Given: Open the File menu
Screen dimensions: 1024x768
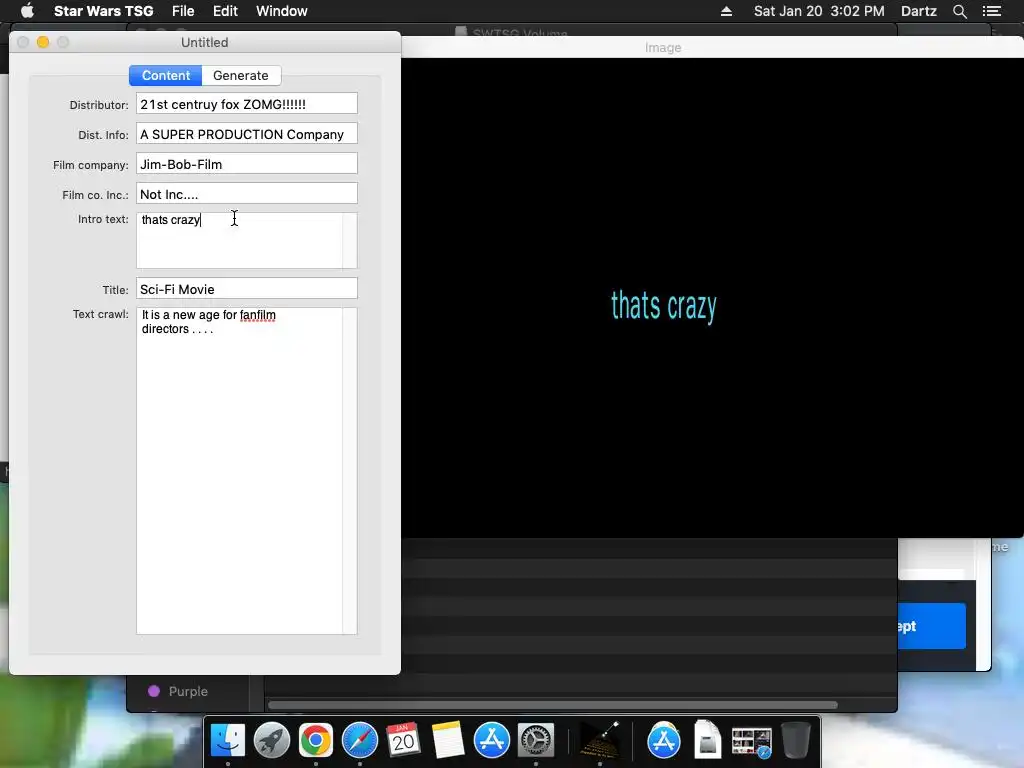Looking at the screenshot, I should pyautogui.click(x=183, y=11).
